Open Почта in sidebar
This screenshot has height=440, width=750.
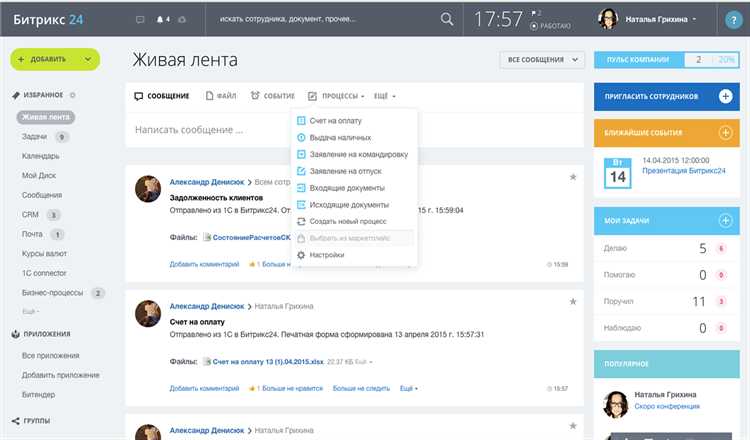[x=32, y=234]
